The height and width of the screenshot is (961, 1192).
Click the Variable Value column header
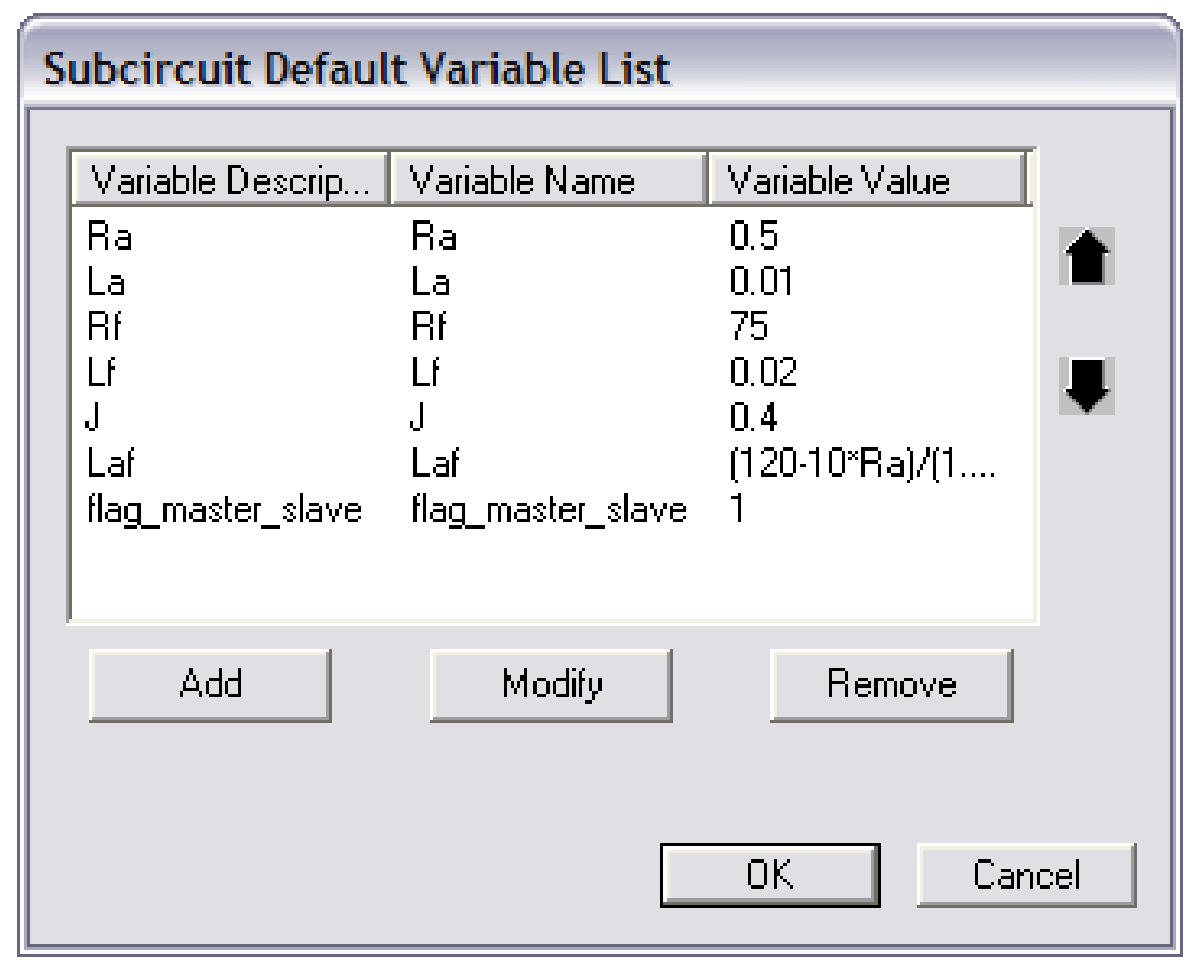[x=867, y=179]
